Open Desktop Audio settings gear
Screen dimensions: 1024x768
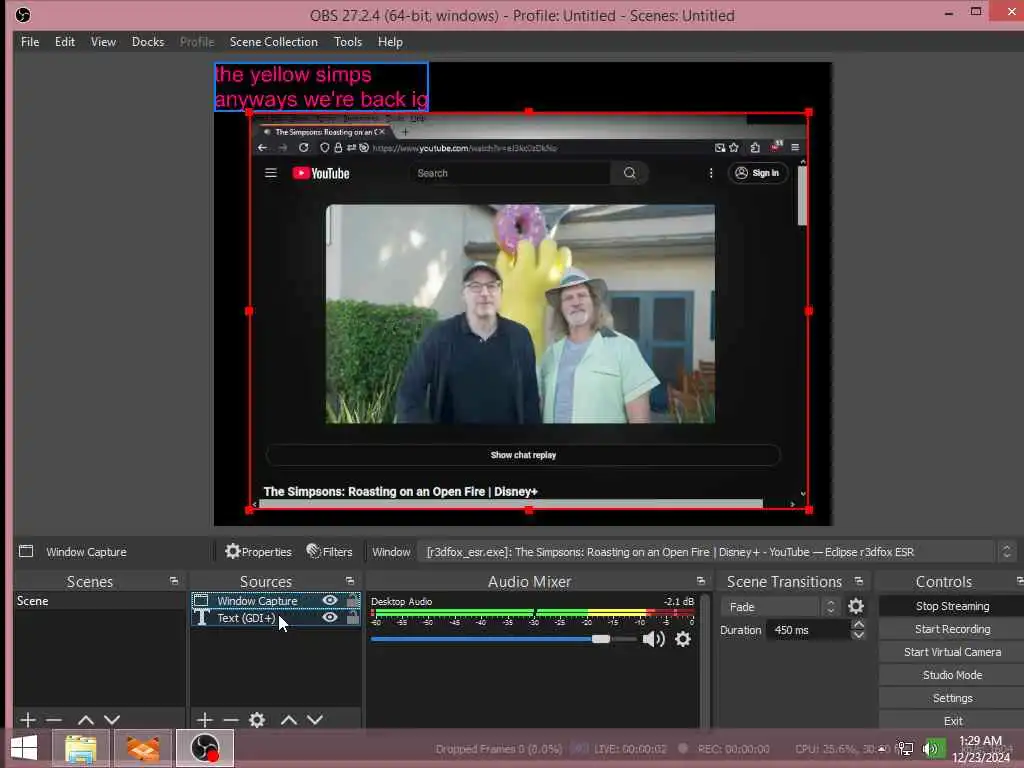point(683,639)
